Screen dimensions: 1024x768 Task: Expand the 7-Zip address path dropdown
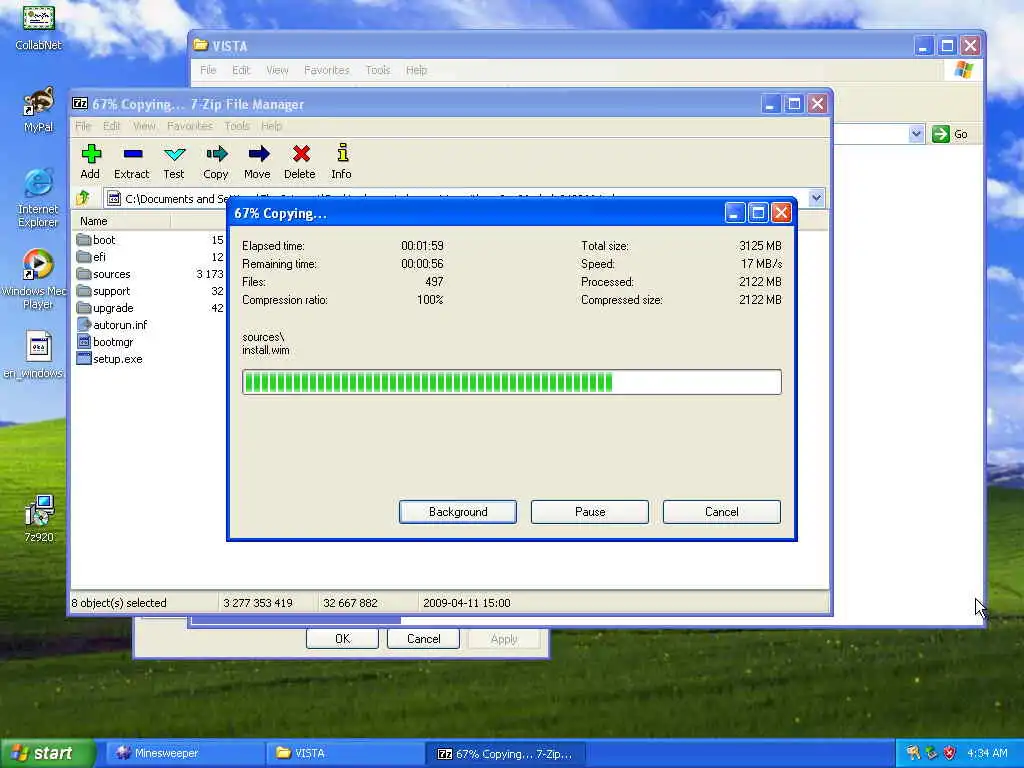816,198
